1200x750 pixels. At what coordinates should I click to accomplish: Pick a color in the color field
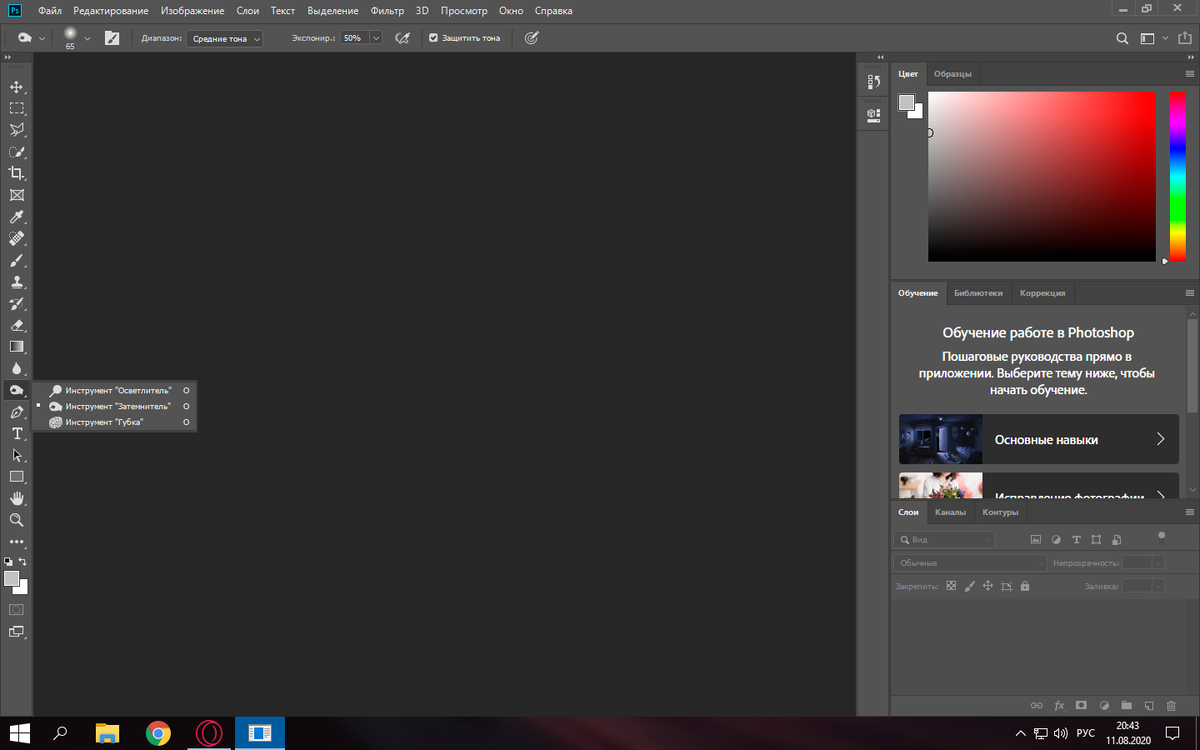1041,176
